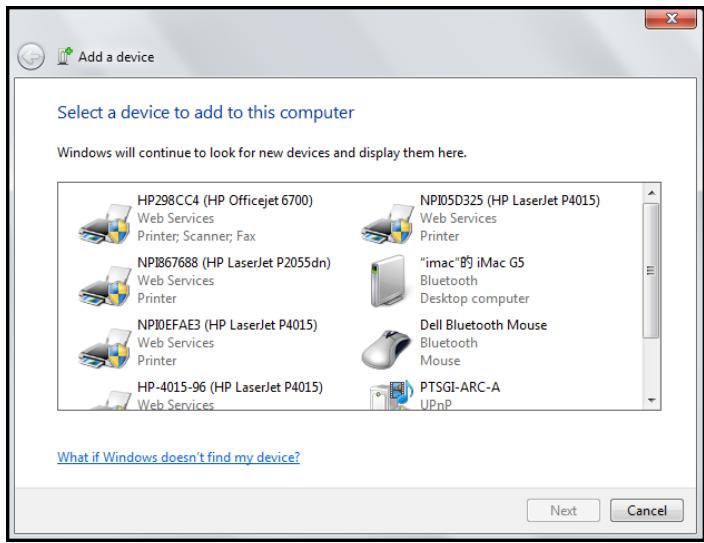Select the Dell Bluetooth Mouse icon
Viewport: 704px width, 543px height.
click(387, 349)
